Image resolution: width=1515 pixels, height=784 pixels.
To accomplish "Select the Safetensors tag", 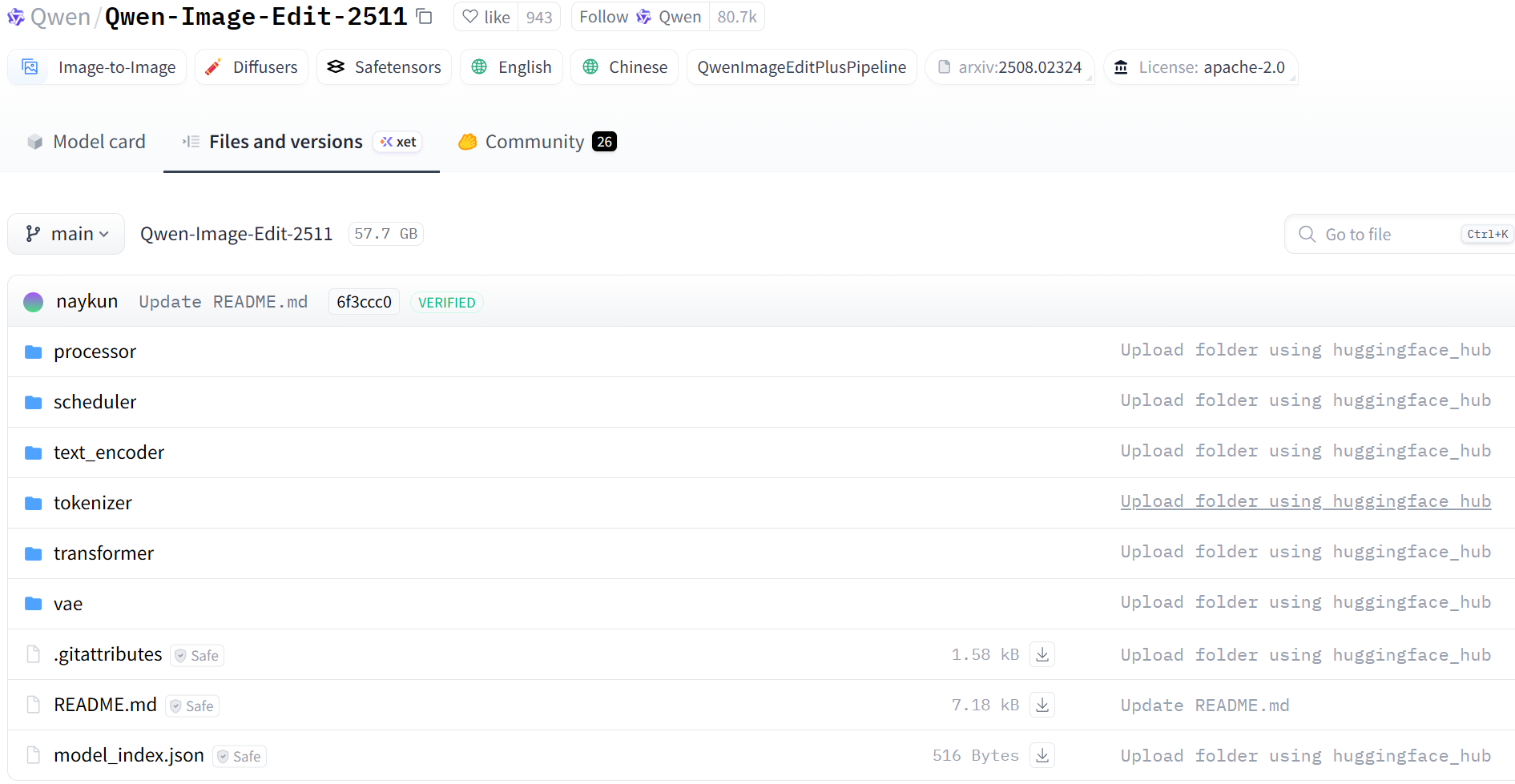I will click(x=385, y=67).
